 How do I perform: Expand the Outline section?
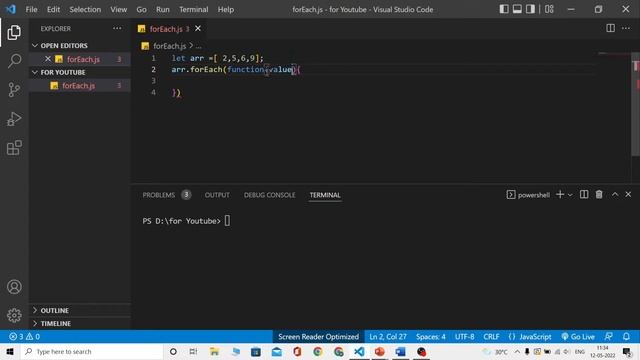(x=79, y=310)
